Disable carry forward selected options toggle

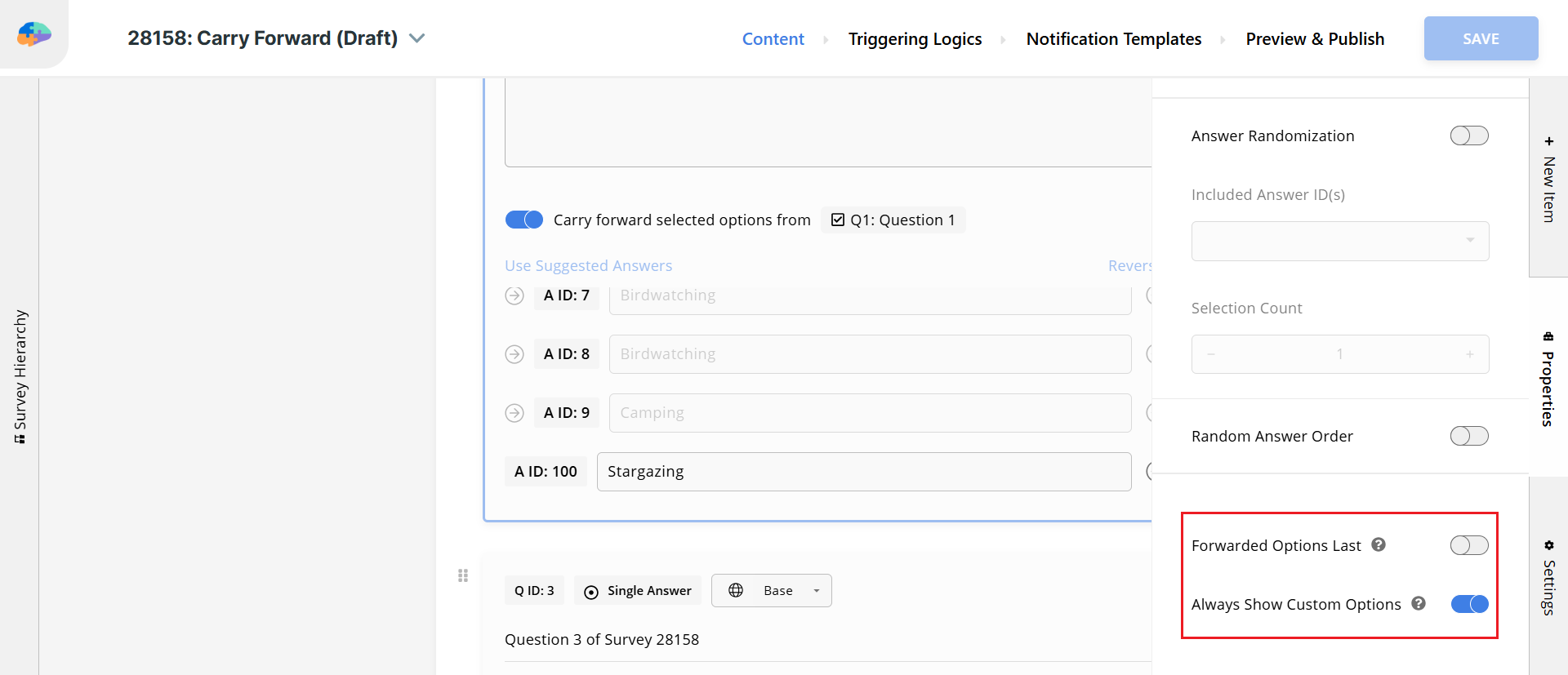pyautogui.click(x=524, y=220)
